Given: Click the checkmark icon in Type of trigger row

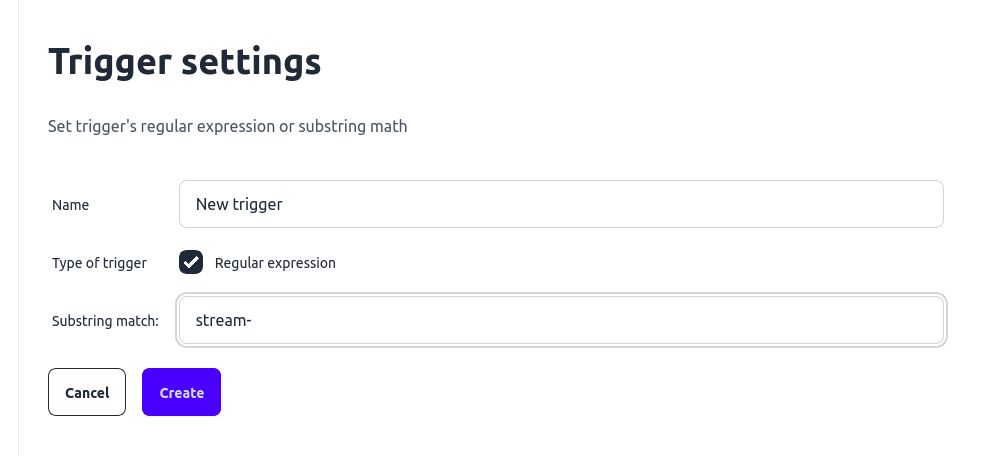Looking at the screenshot, I should (x=191, y=262).
